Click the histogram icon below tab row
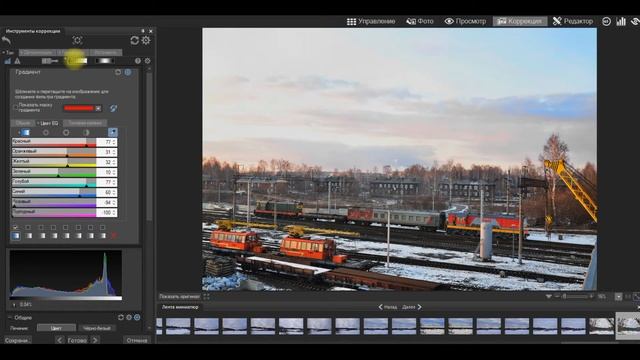The height and width of the screenshot is (360, 640). tap(7, 61)
